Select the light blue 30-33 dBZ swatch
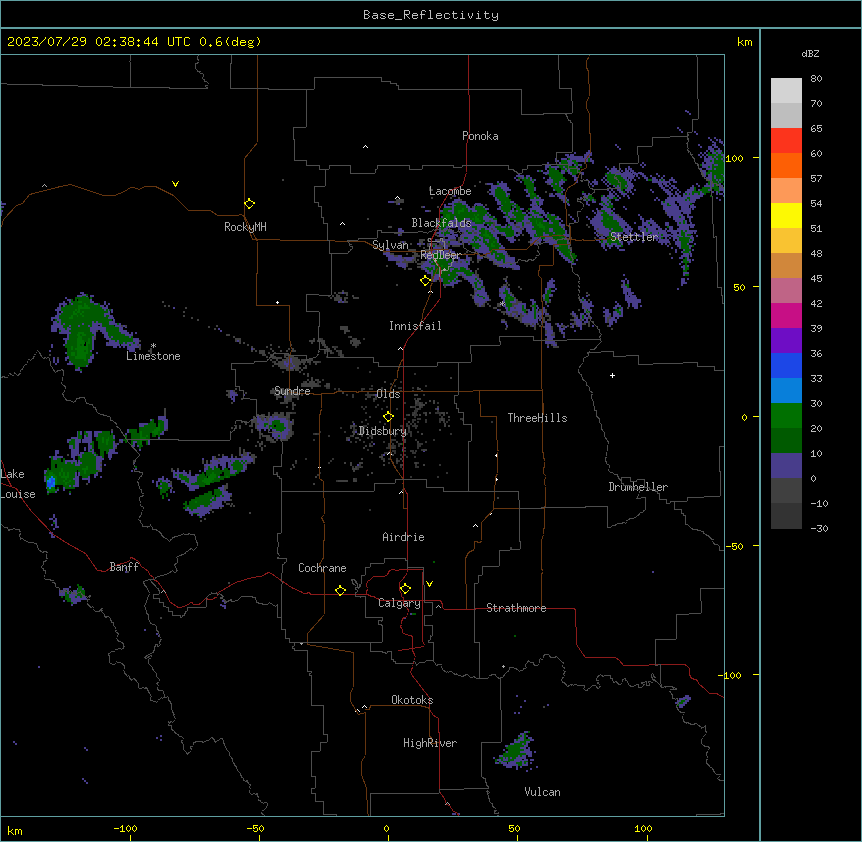The width and height of the screenshot is (862, 842). [x=786, y=391]
